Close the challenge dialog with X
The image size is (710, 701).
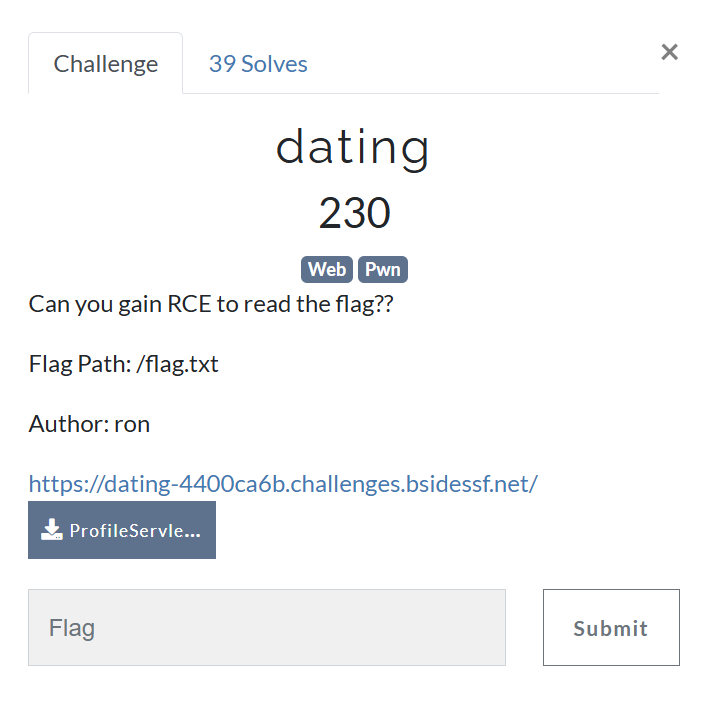669,52
